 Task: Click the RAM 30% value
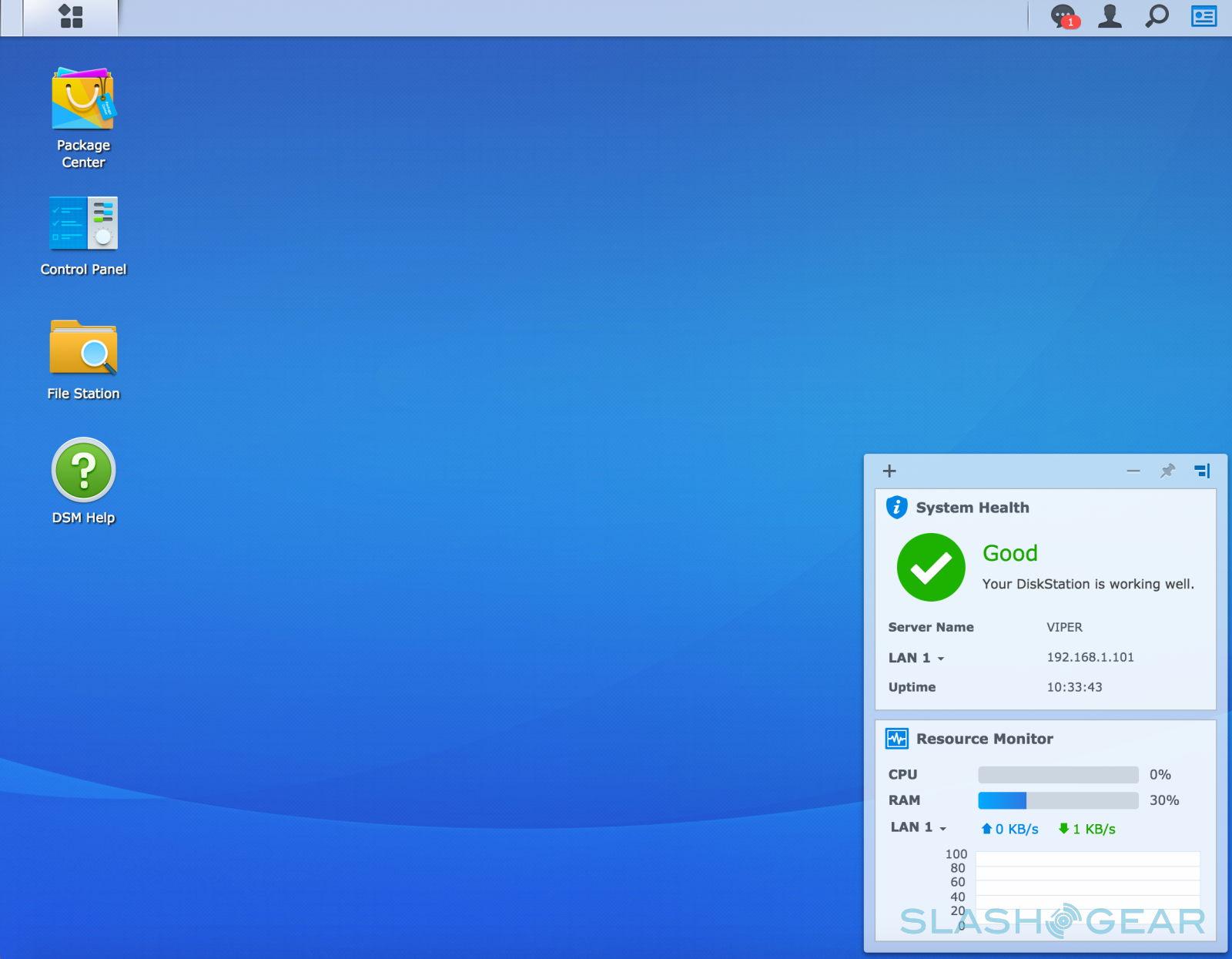pos(1164,800)
